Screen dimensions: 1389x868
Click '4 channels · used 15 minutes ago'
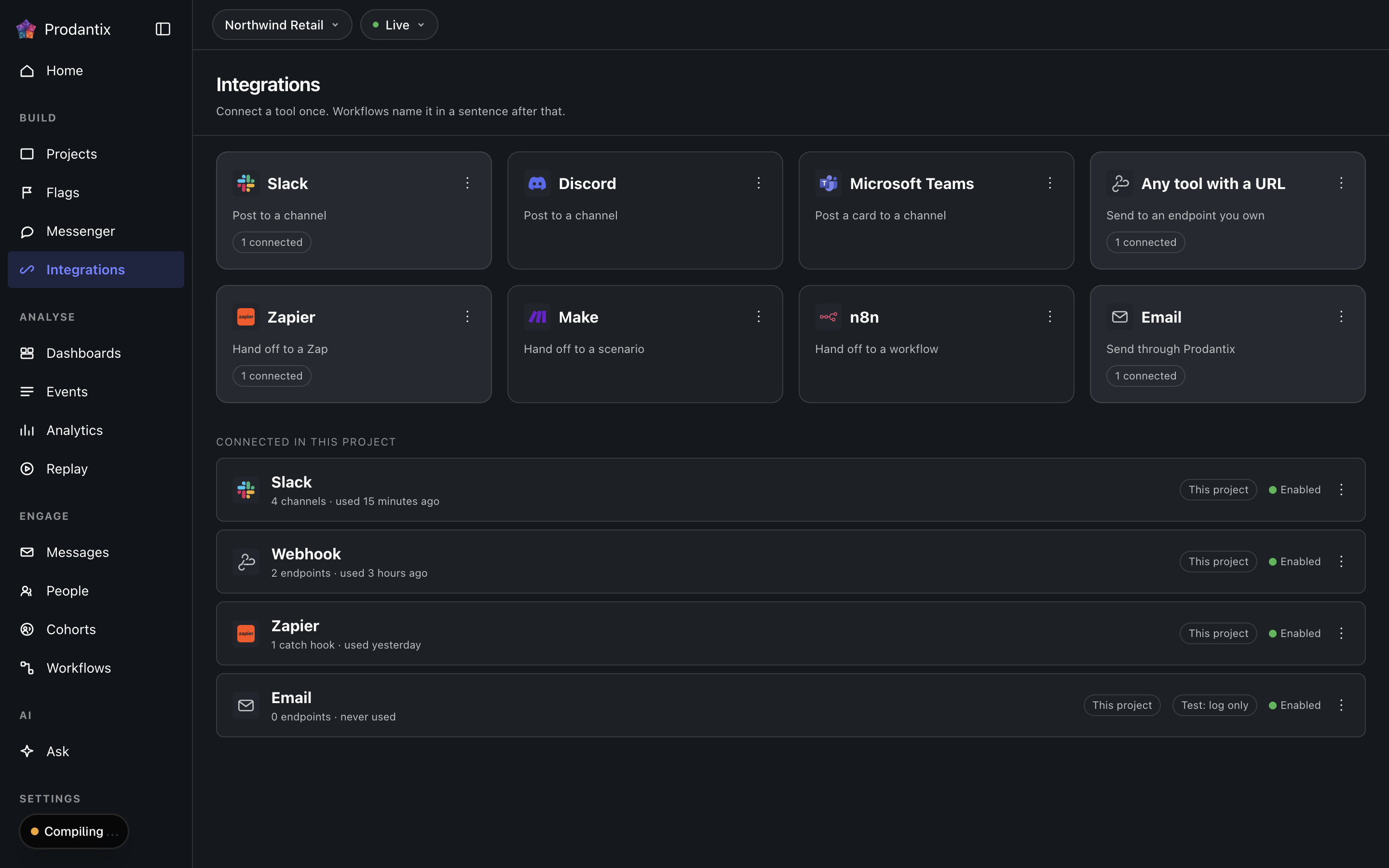pos(355,501)
